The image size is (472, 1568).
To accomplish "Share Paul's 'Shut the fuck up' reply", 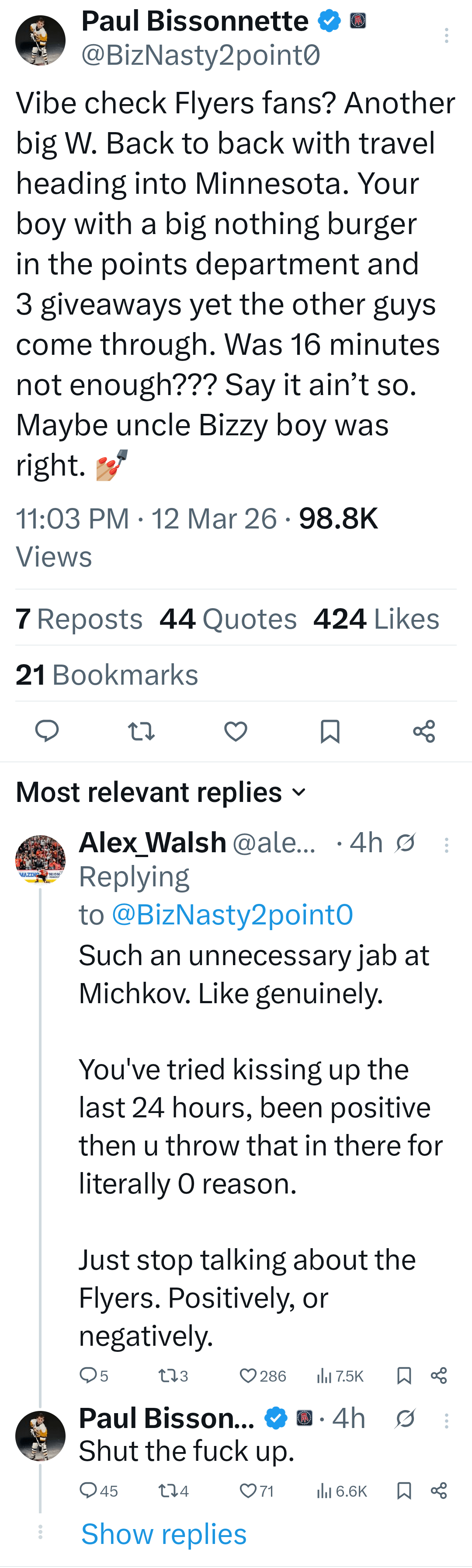I will (x=438, y=1491).
